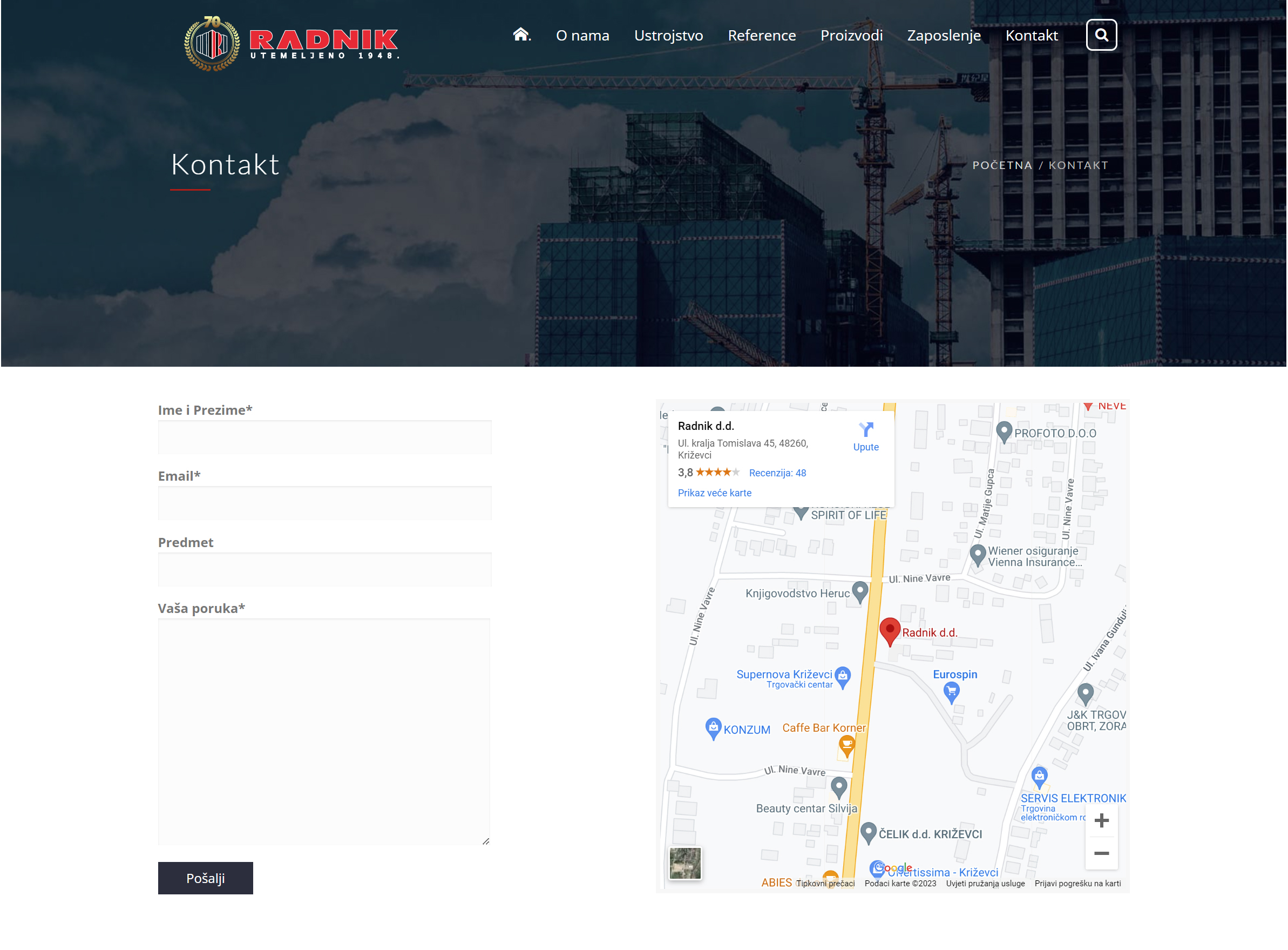This screenshot has height=950, width=1288.
Task: Open the Proizvodi menu item
Action: pos(851,36)
